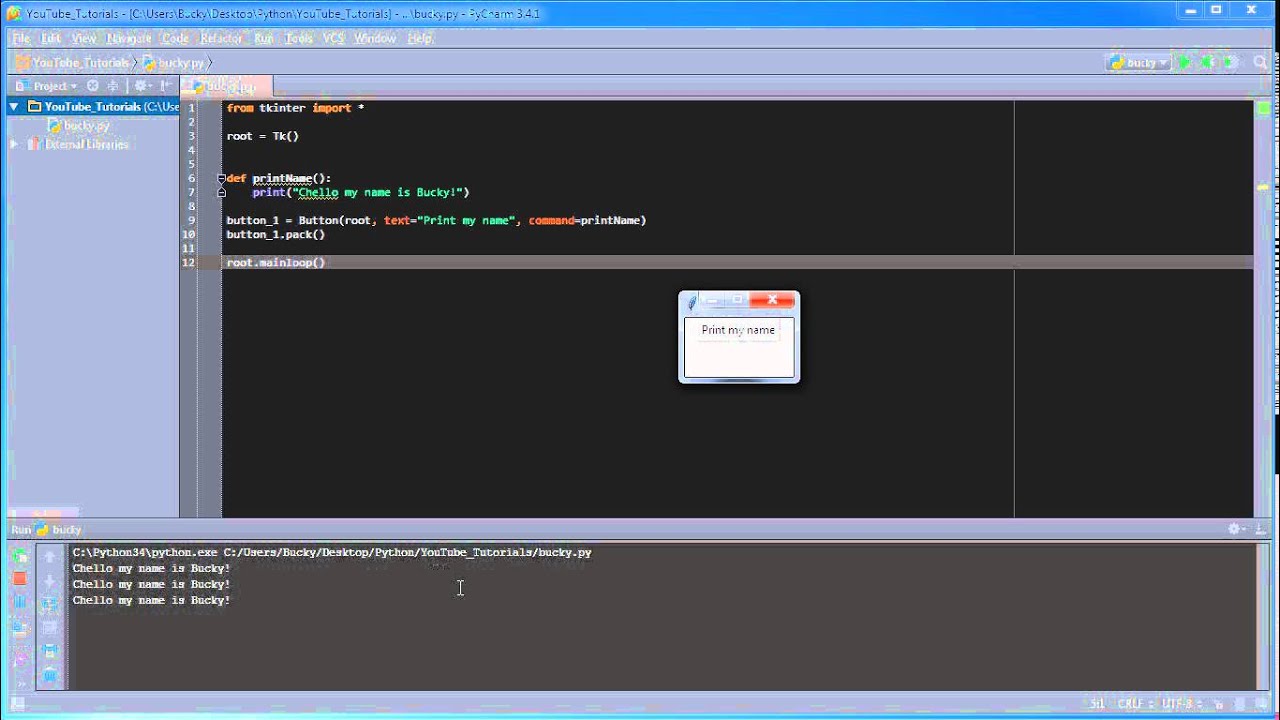Click line 12 'root.mainloop()' in the editor
The width and height of the screenshot is (1280, 720).
tap(275, 263)
